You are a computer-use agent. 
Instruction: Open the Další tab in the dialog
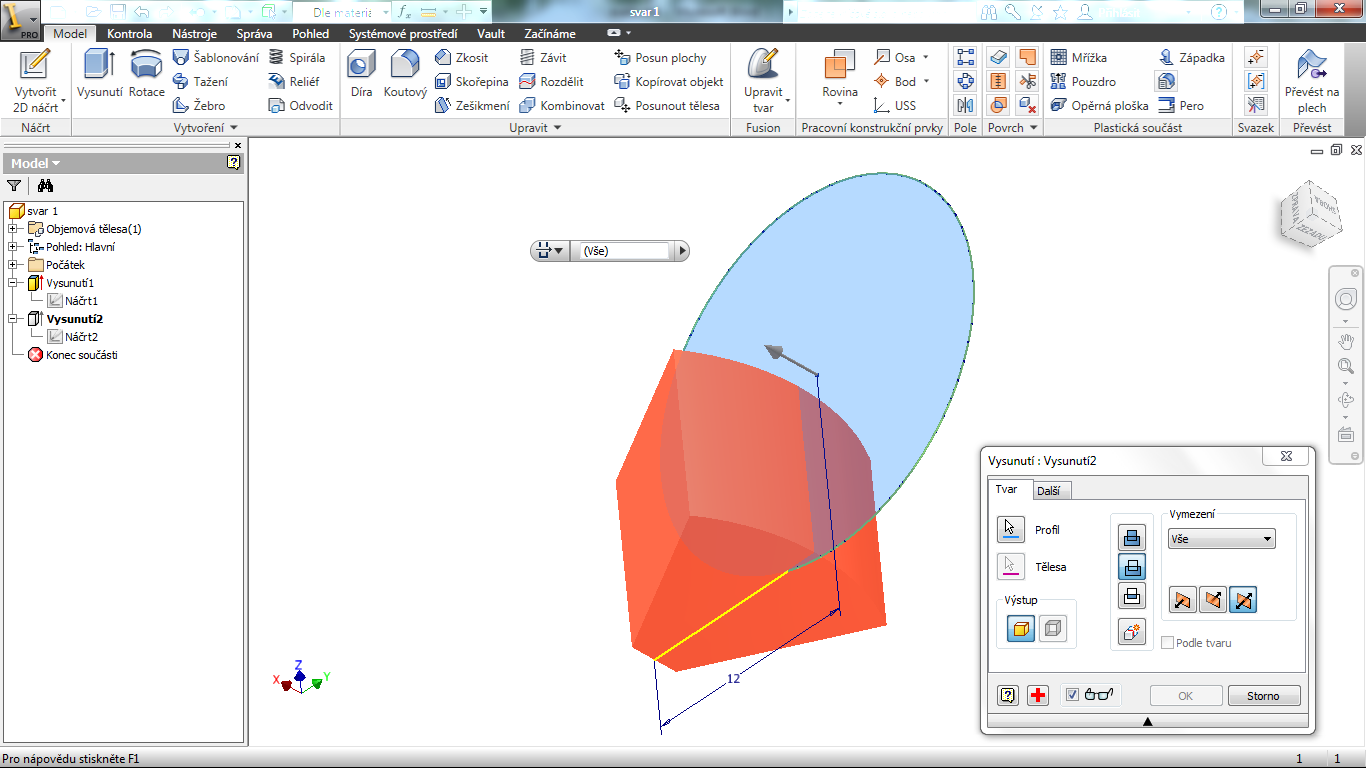tap(1048, 490)
